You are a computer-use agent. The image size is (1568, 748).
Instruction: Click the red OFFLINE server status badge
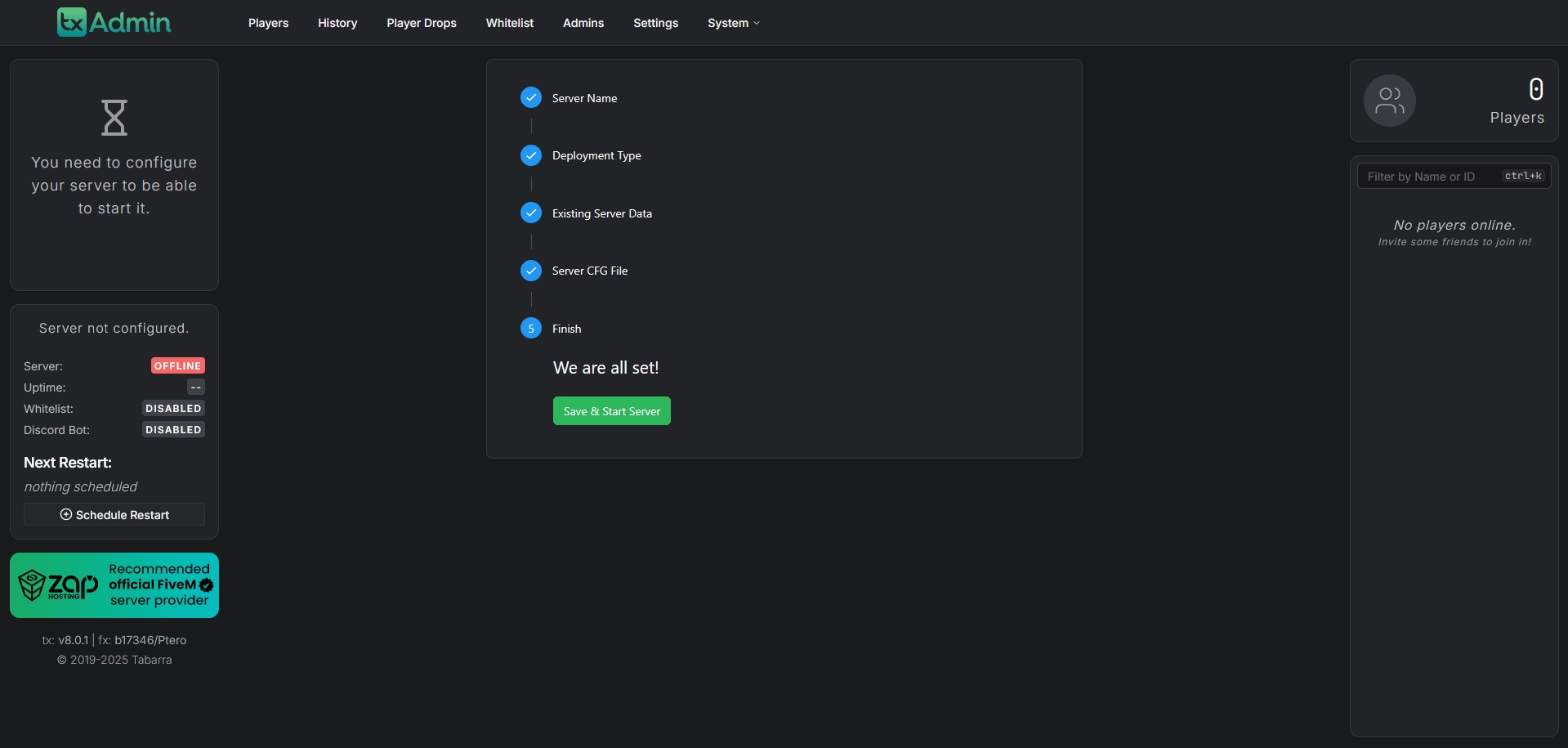click(x=177, y=366)
